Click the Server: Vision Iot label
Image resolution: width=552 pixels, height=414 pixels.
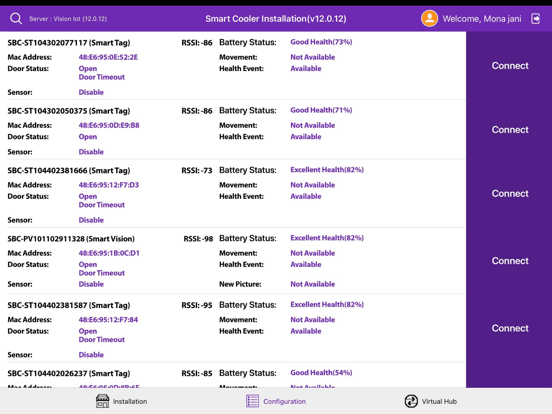[68, 19]
